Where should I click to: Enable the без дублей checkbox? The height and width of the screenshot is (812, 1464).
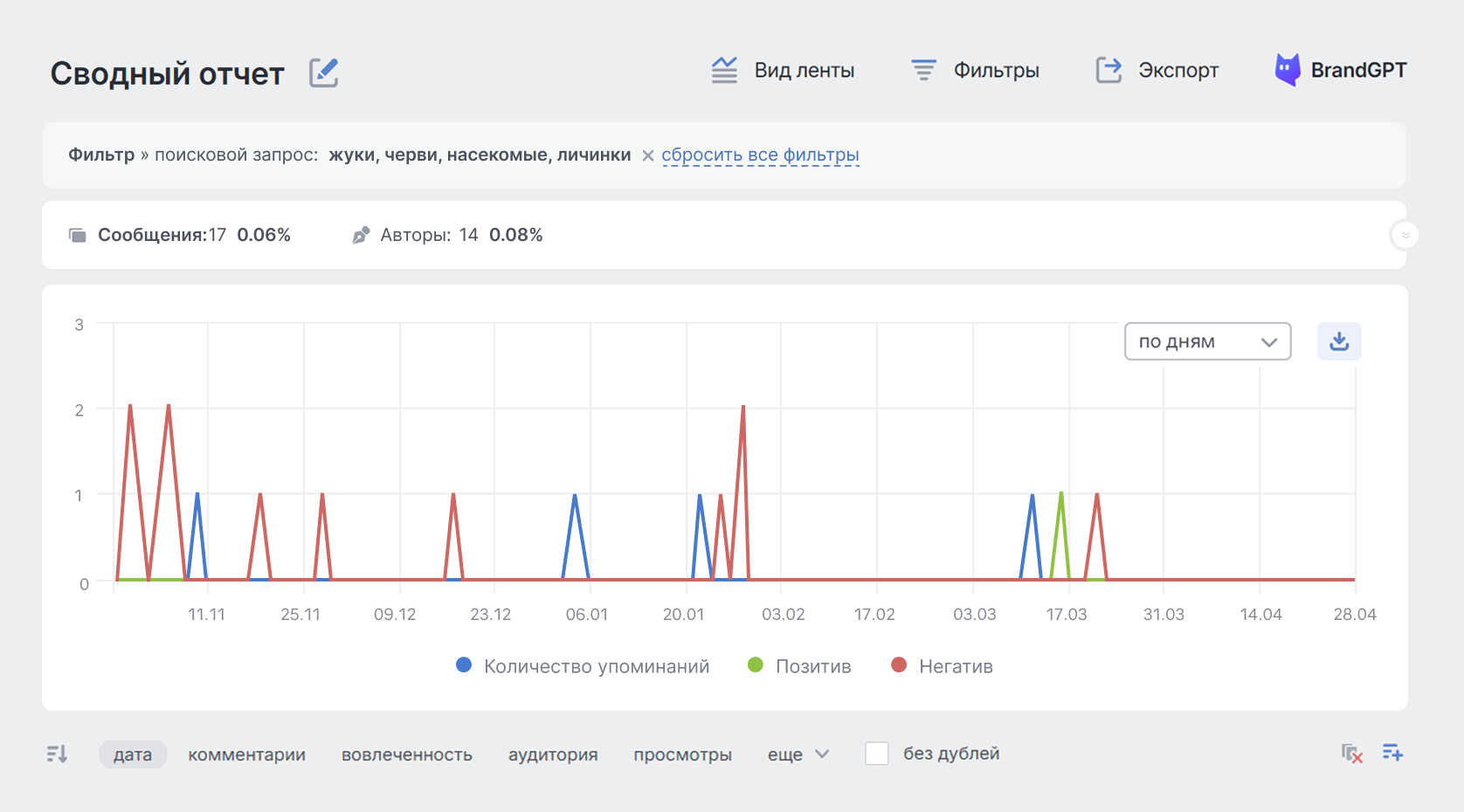pos(877,754)
